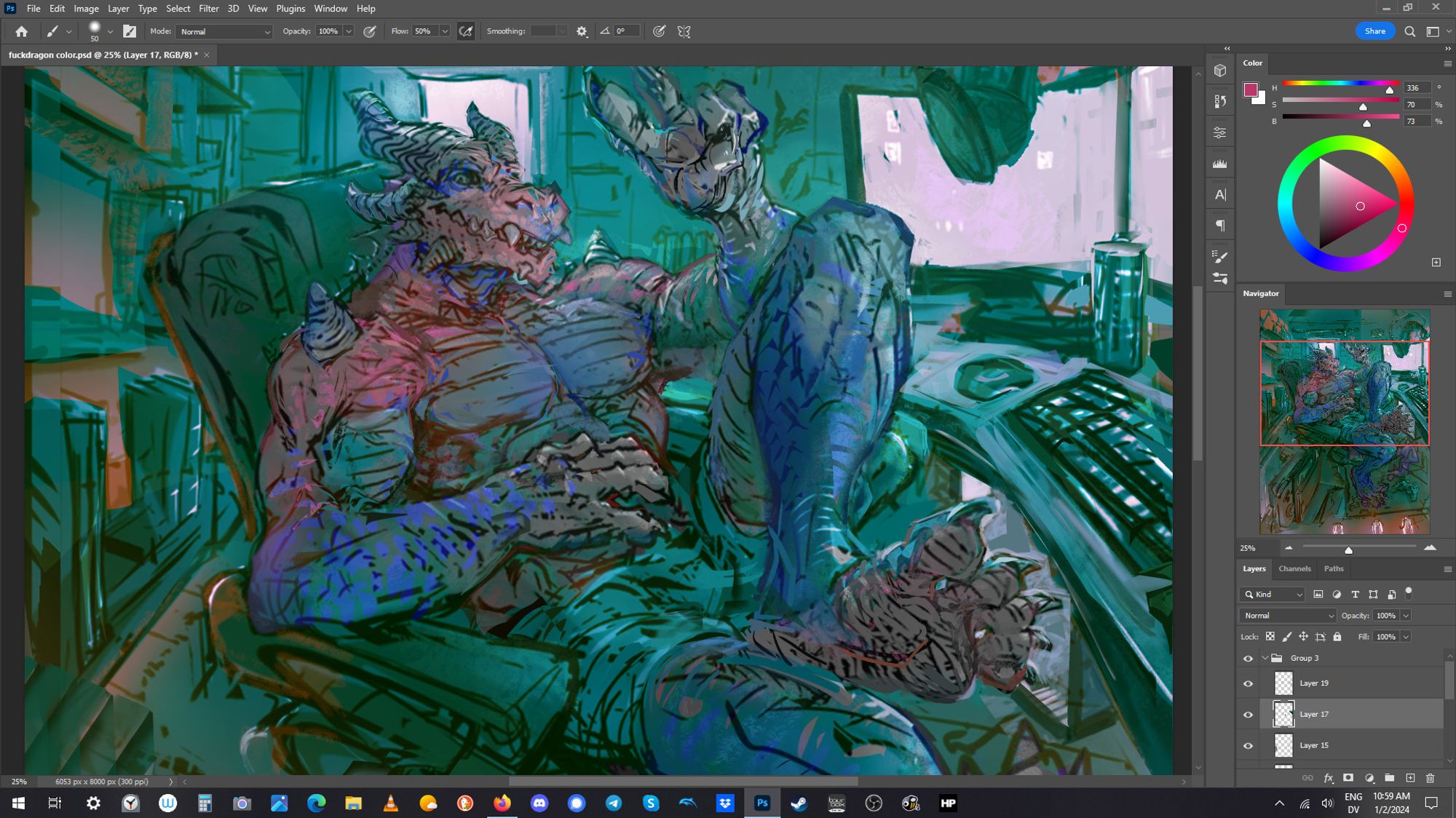The height and width of the screenshot is (818, 1456).
Task: Hide the Group 3 layer group
Action: pyautogui.click(x=1248, y=658)
